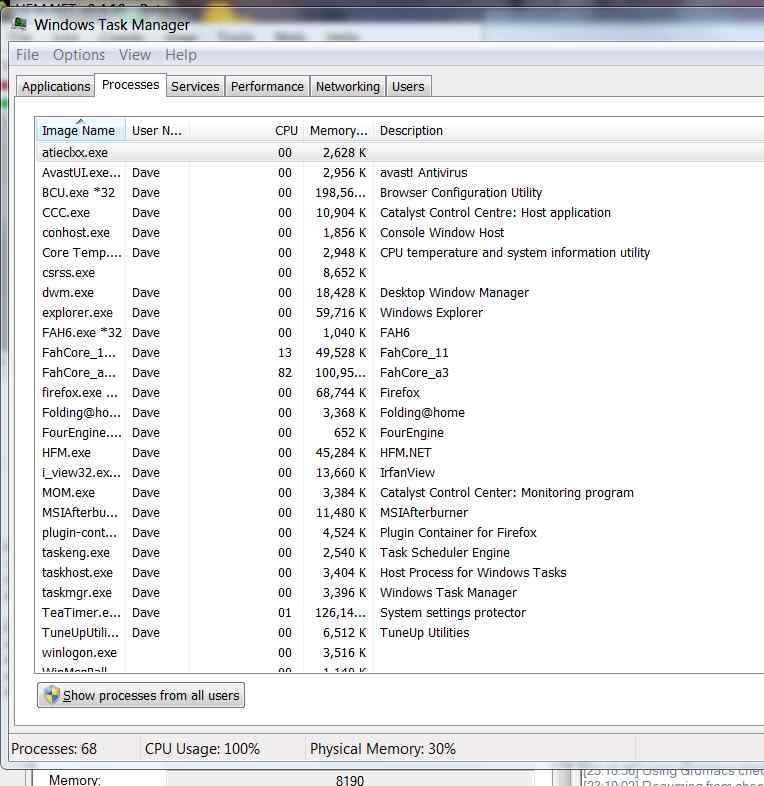
Task: Switch to the Networking tab
Action: [x=347, y=87]
